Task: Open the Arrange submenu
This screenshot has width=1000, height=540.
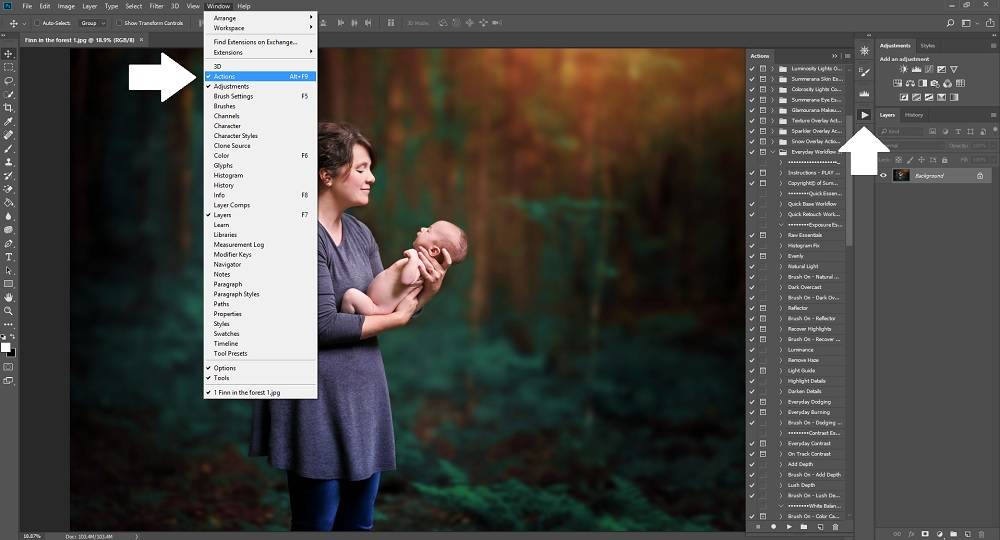Action: click(x=260, y=18)
